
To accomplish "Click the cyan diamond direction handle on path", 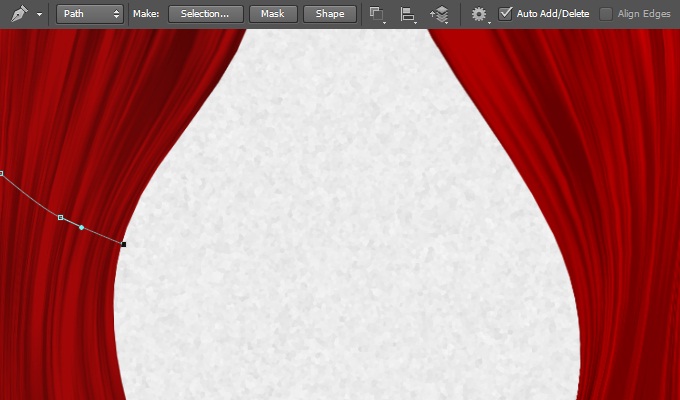I will (82, 227).
